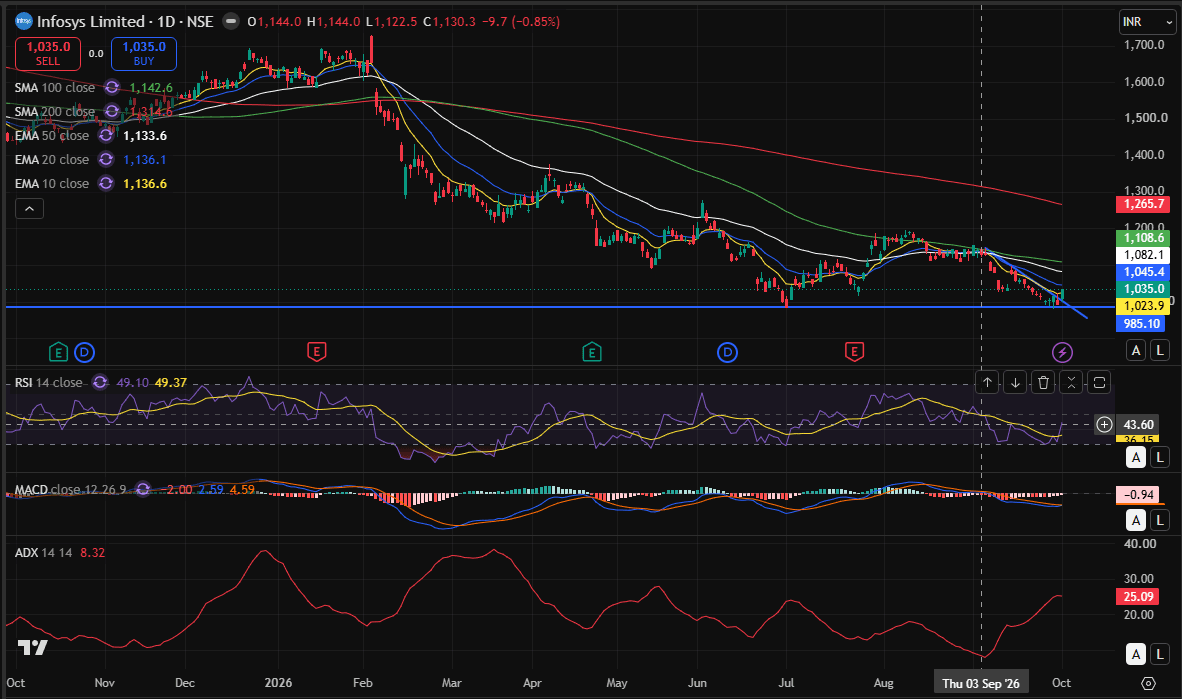Click the SMA 200 close indicator icon

pos(112,112)
